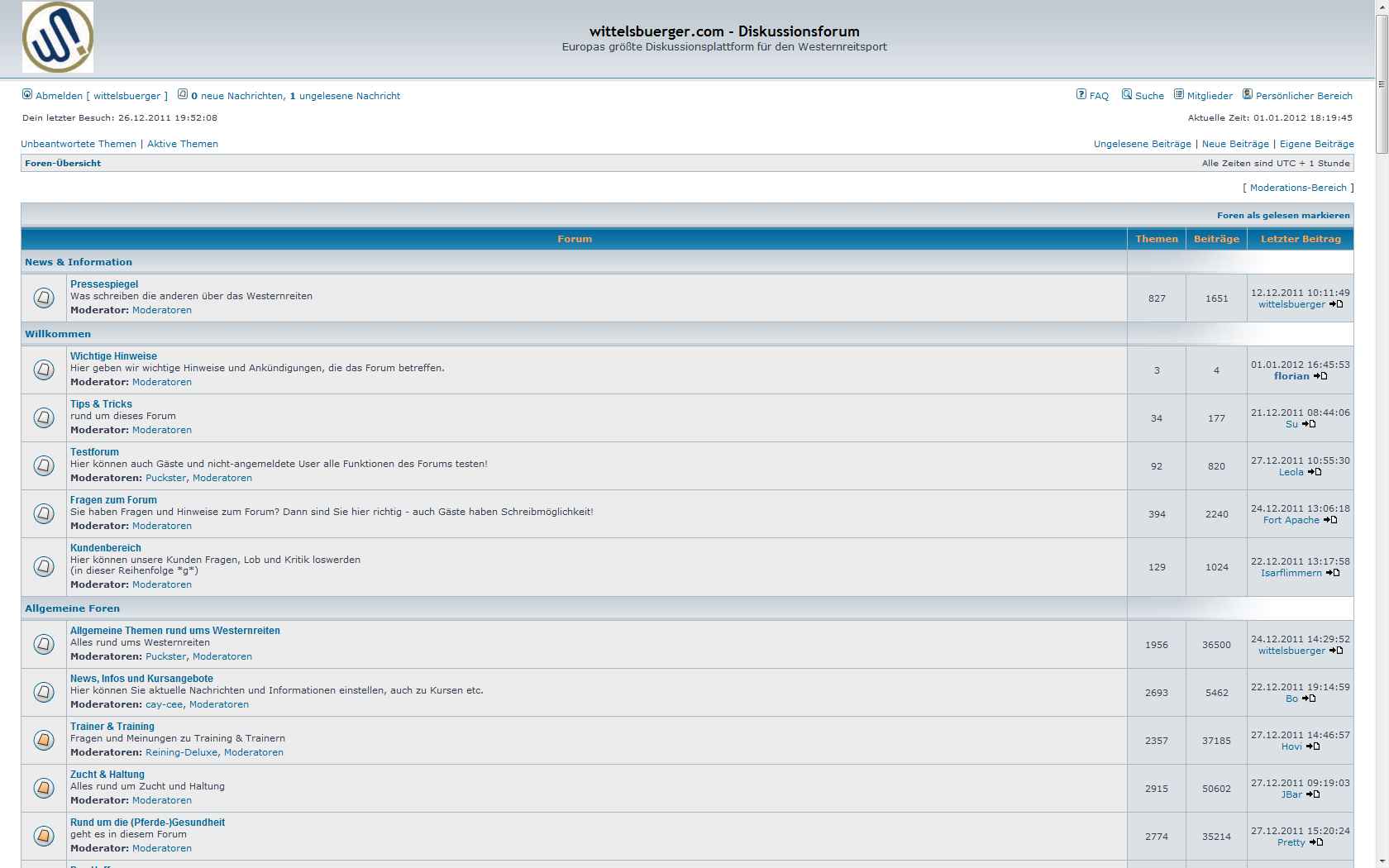
Task: Open the Tips & Tricks forum
Action: (101, 404)
